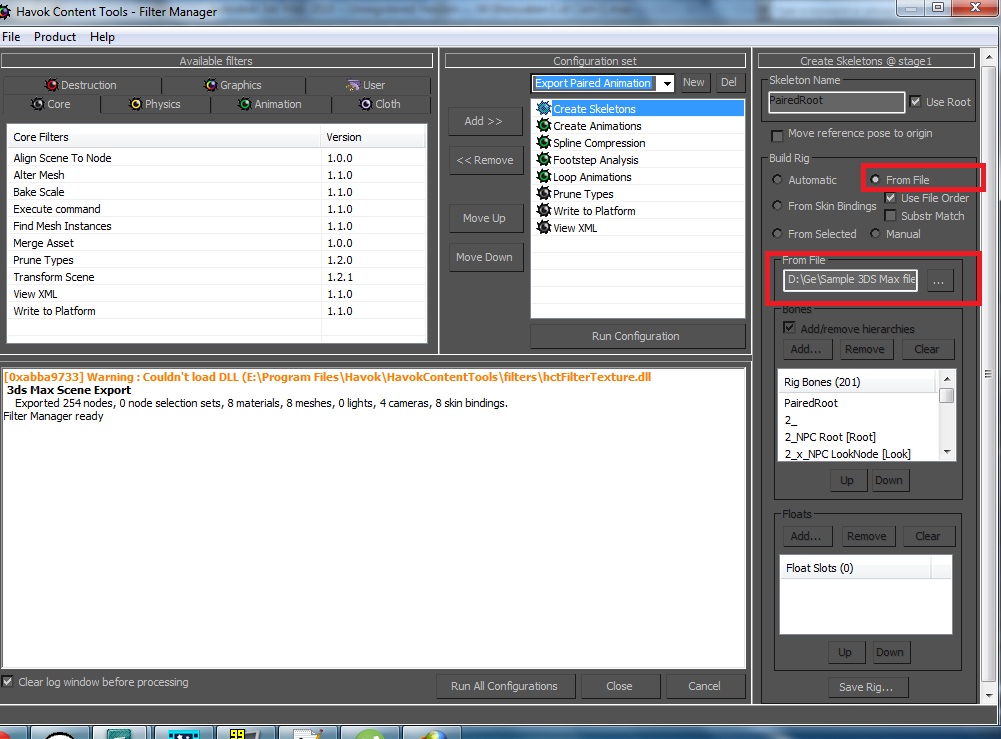Click the Create Animations filter icon
The image size is (1001, 739).
coord(544,126)
